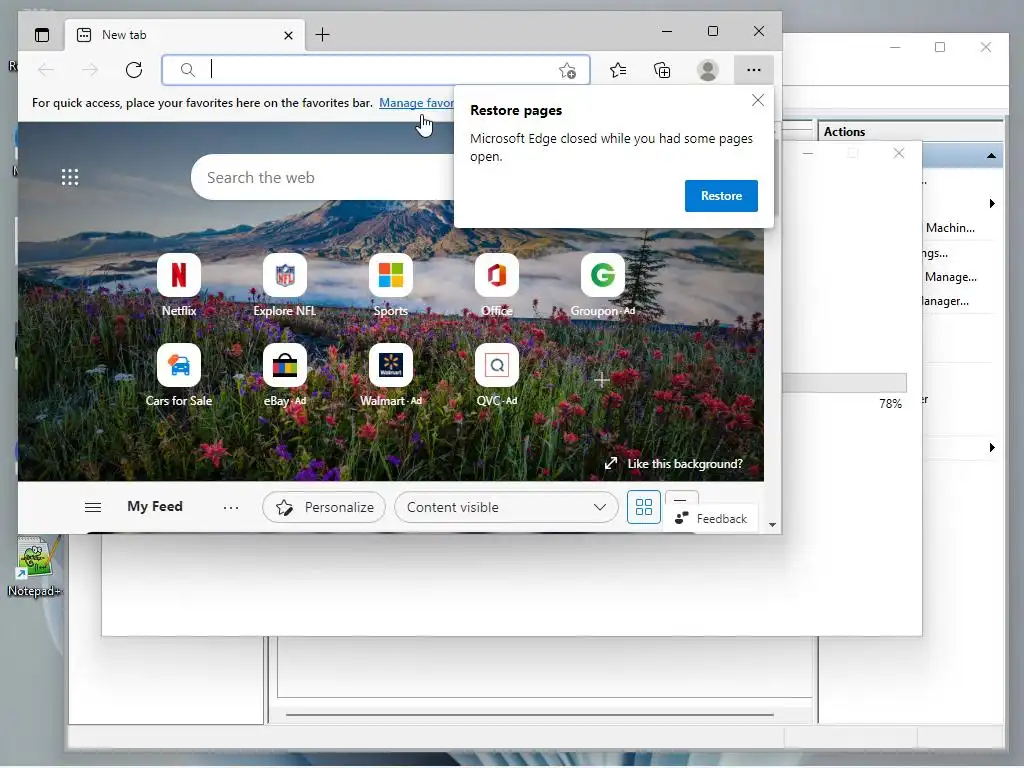Expand the Content visible dropdown
This screenshot has width=1024, height=768.
coord(506,507)
